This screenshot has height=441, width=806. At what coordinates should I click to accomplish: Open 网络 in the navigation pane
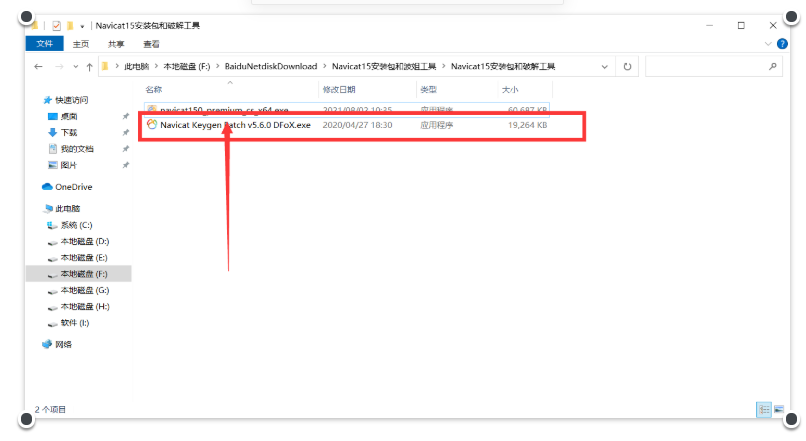click(63, 344)
